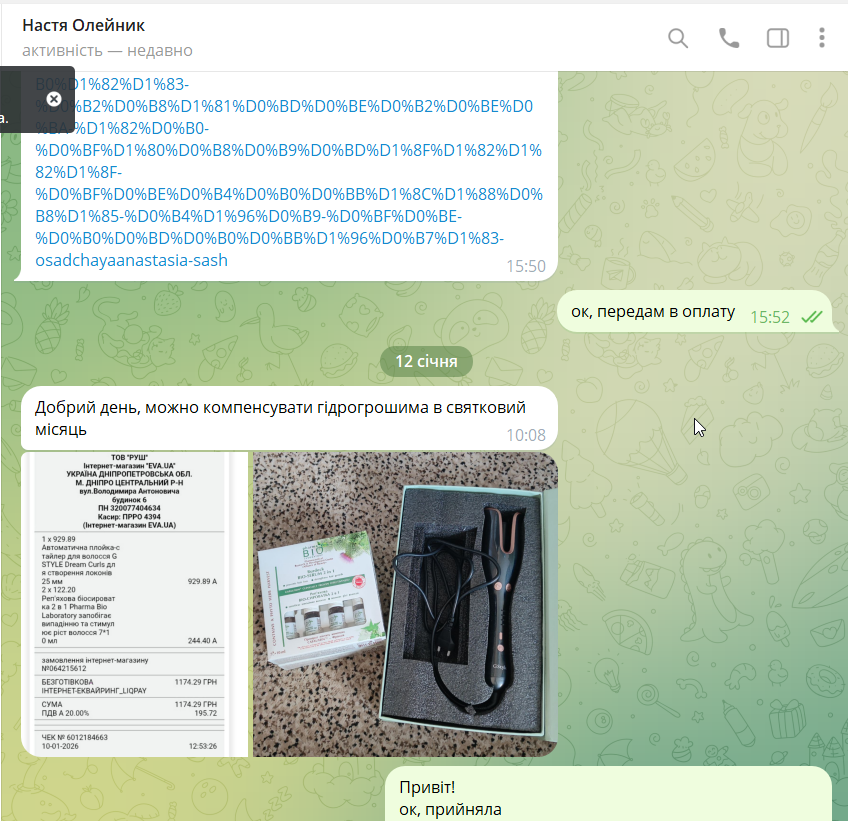Click the double-check read receipt icon
The height and width of the screenshot is (821, 848).
(x=811, y=317)
